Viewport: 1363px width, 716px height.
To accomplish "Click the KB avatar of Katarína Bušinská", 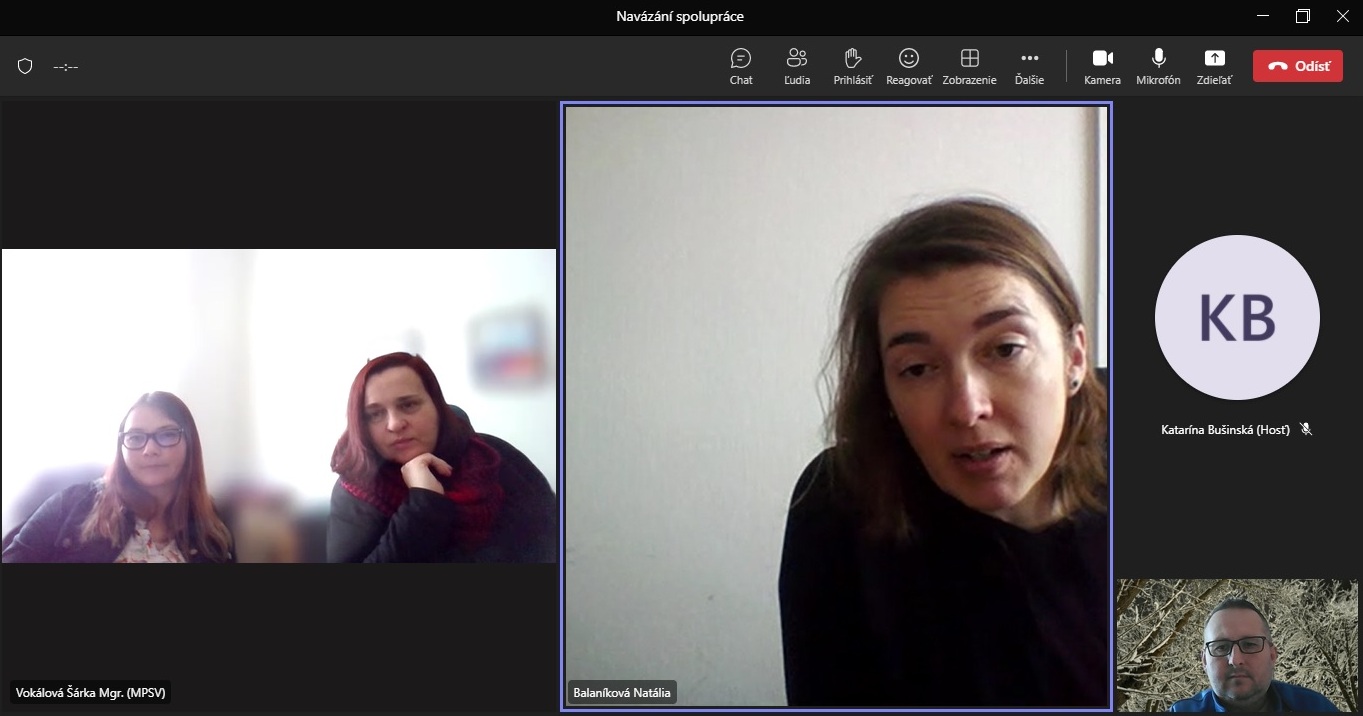I will [1237, 317].
